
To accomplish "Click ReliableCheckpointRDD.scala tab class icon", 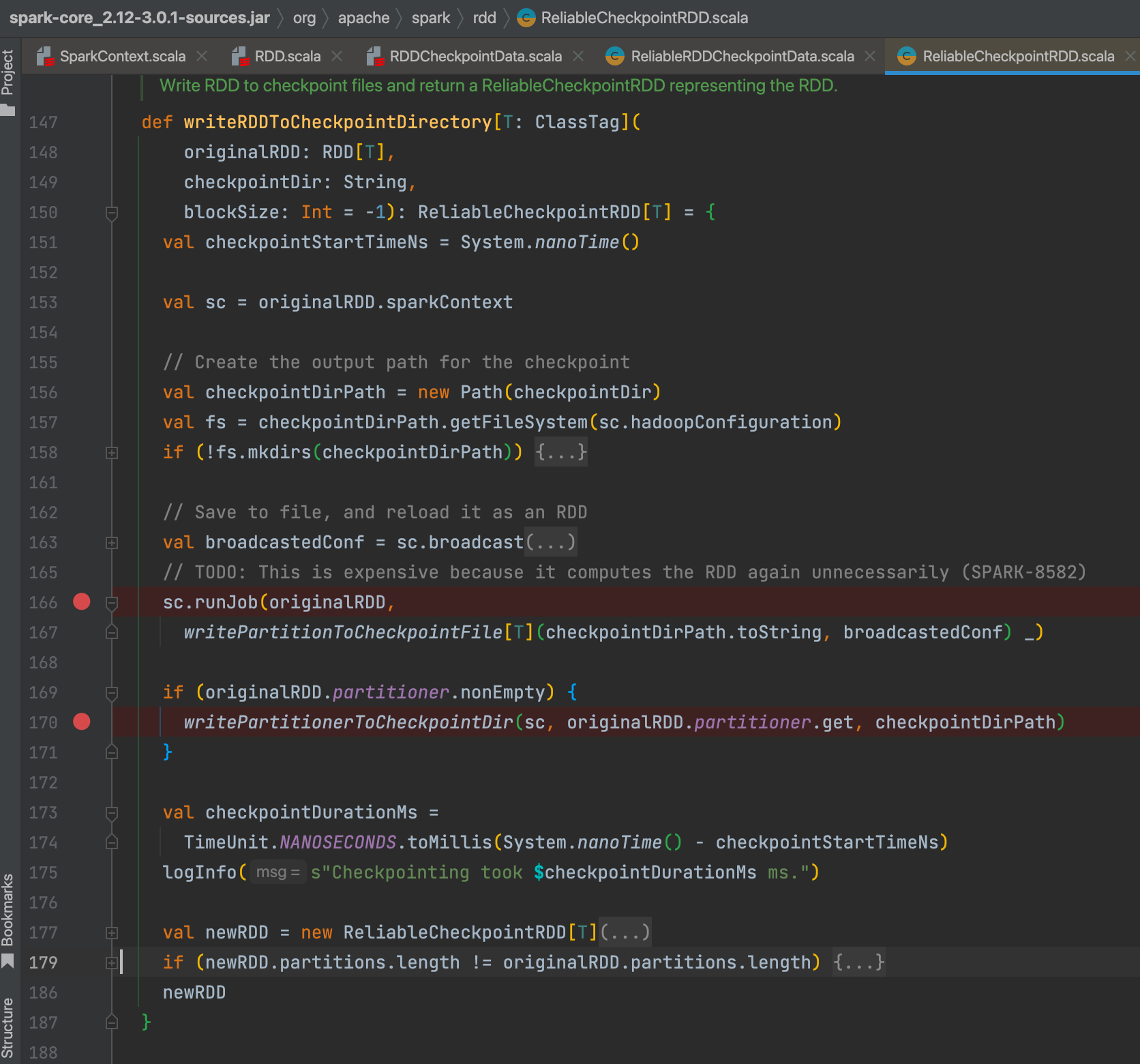I will [907, 56].
